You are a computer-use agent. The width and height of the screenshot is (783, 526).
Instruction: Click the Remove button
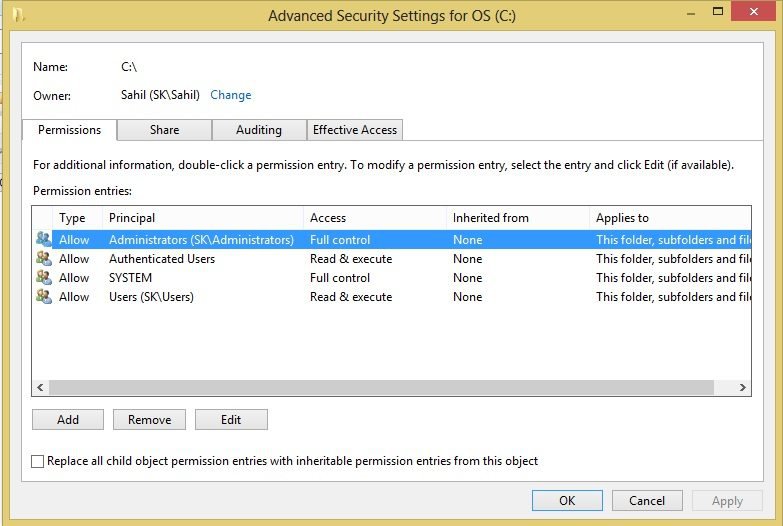click(x=150, y=420)
